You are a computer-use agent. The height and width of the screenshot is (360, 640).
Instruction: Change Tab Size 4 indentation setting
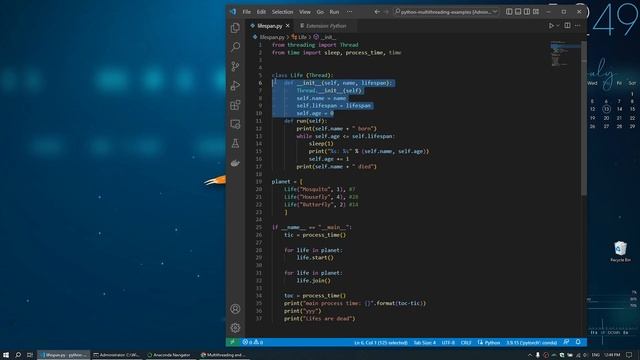click(x=424, y=342)
